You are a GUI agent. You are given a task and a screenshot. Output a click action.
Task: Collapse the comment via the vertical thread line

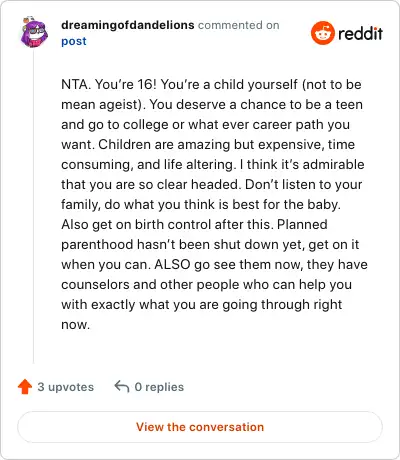[x=33, y=207]
